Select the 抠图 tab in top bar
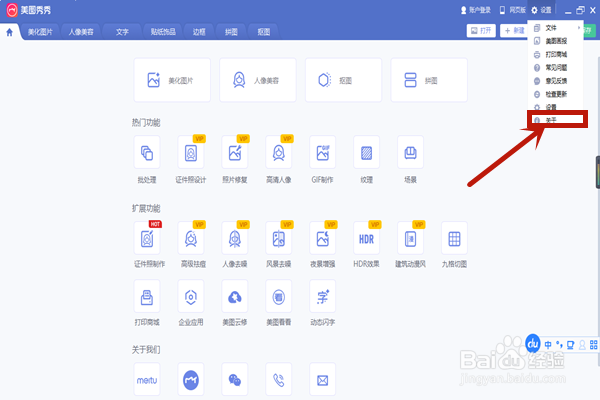Image resolution: width=600 pixels, height=400 pixels. coord(263,32)
